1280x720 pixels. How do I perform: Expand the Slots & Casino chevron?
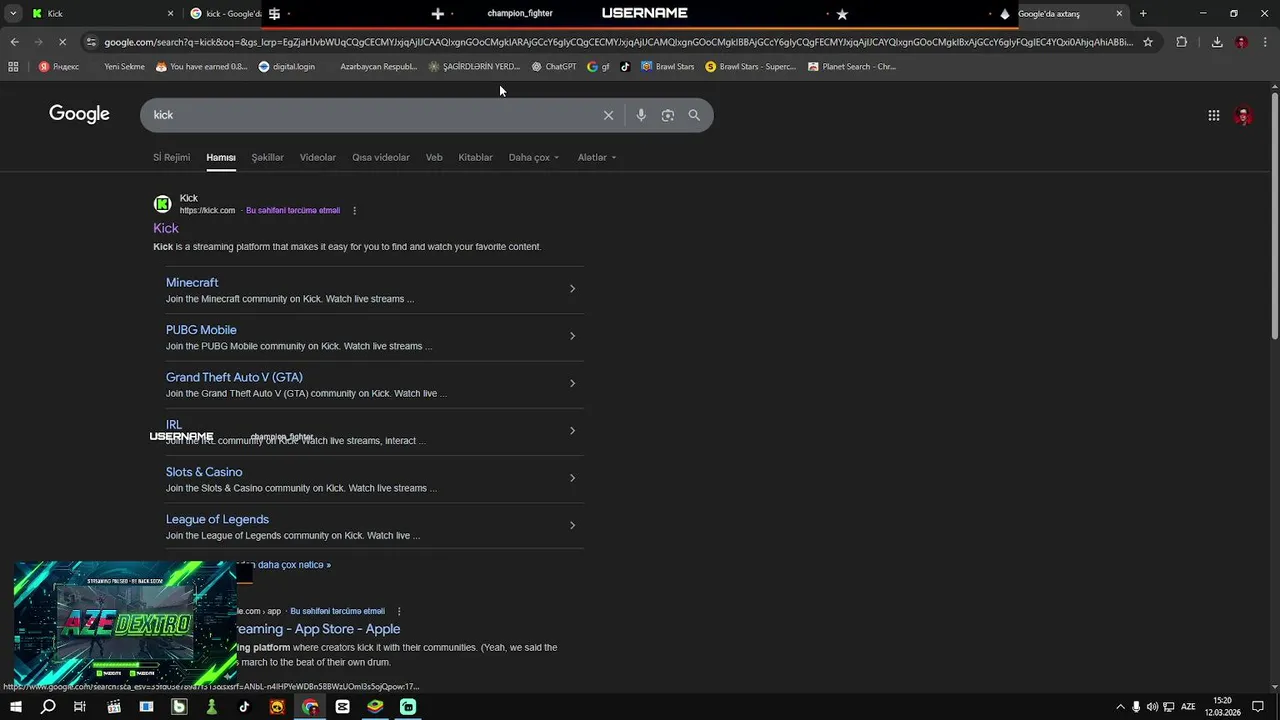click(x=572, y=478)
